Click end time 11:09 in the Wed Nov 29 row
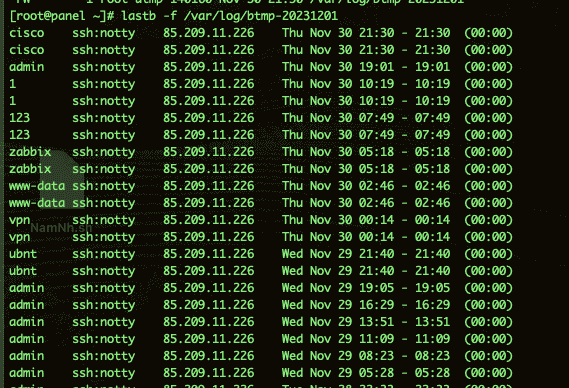Viewport: 569px width, 388px height. pos(432,339)
